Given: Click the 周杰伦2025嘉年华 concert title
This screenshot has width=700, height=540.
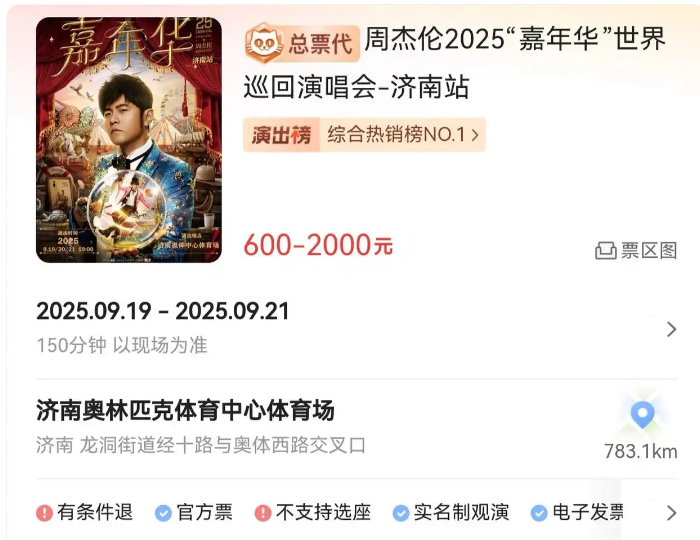Looking at the screenshot, I should click(x=455, y=62).
